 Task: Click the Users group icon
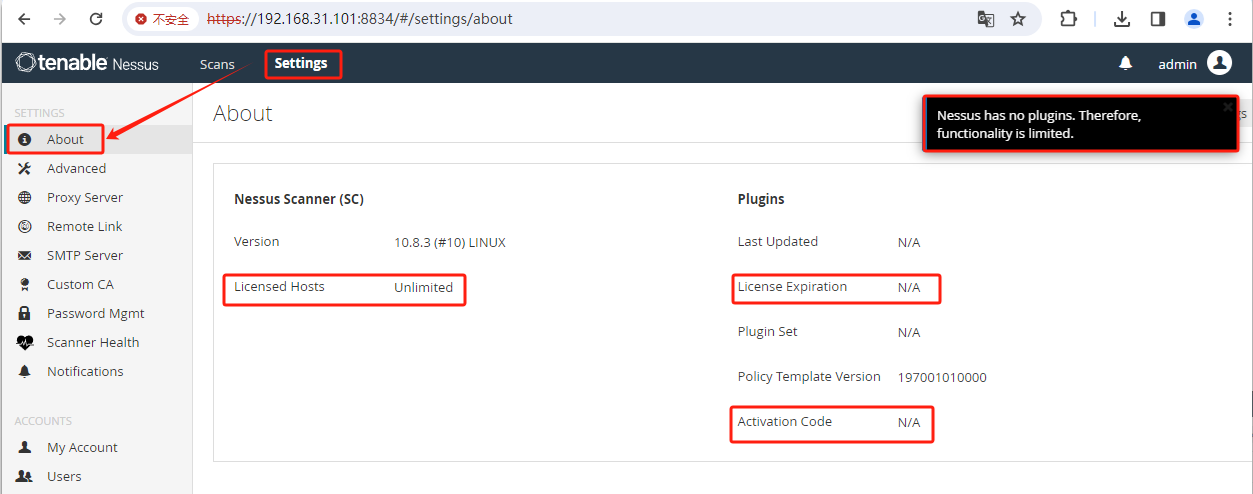(x=25, y=476)
